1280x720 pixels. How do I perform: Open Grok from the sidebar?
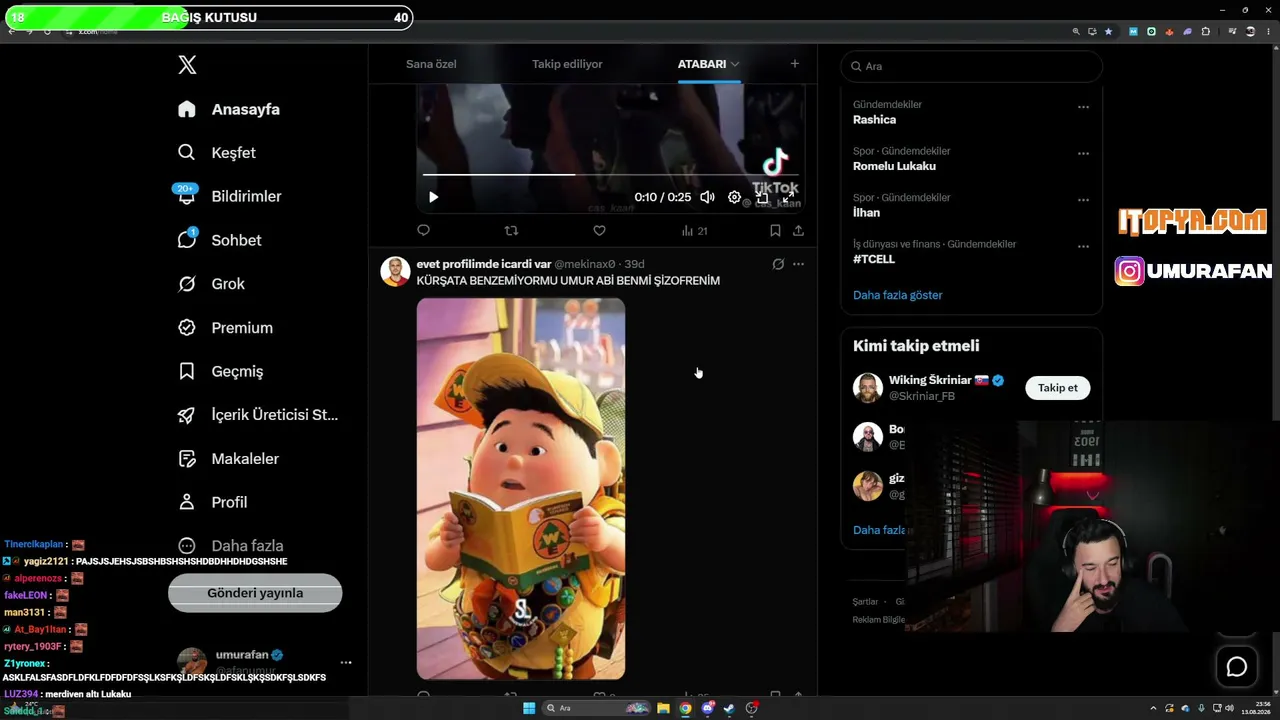tap(212, 284)
